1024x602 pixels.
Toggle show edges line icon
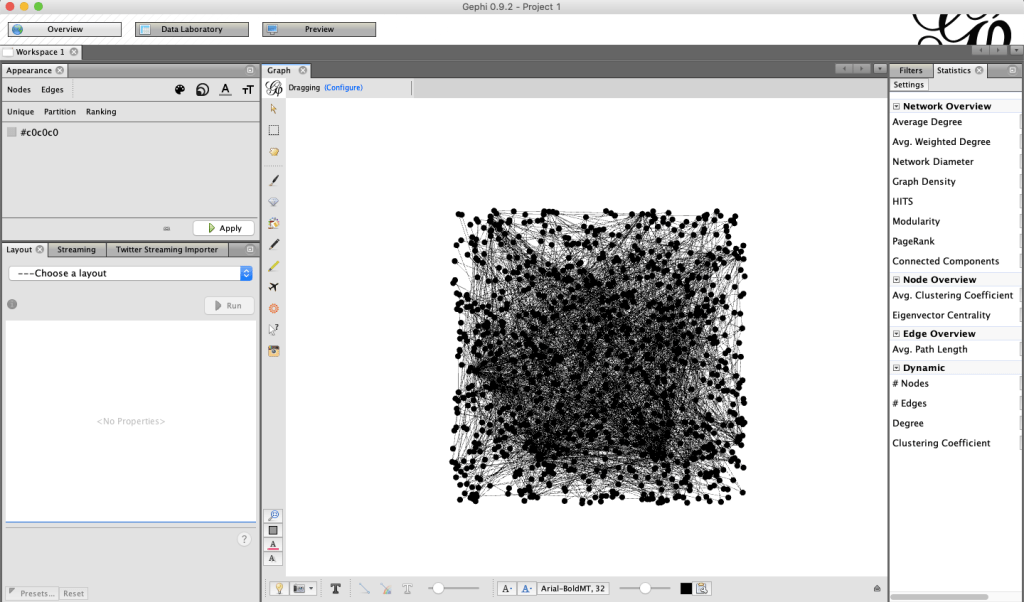364,588
